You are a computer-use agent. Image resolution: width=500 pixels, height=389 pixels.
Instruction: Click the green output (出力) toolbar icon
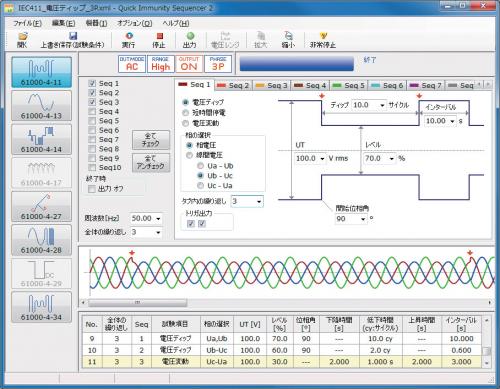(190, 36)
